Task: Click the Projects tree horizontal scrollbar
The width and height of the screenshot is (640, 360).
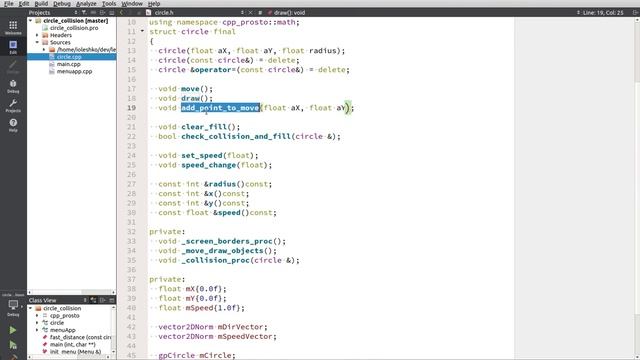Action: tap(71, 292)
